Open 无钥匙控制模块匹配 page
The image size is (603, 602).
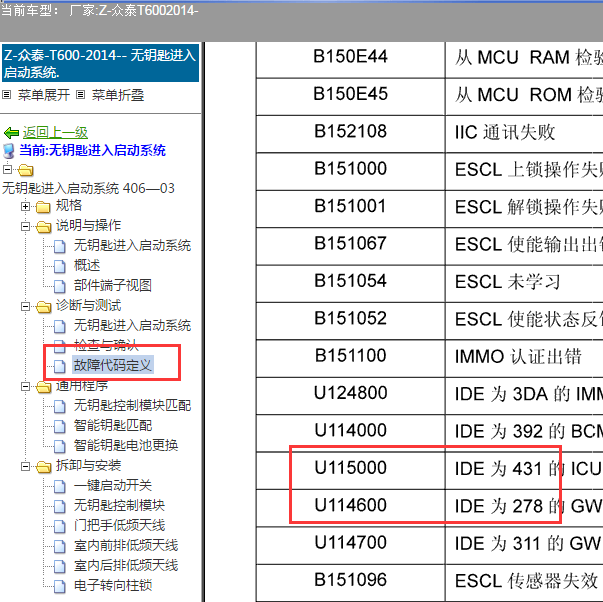click(x=132, y=405)
